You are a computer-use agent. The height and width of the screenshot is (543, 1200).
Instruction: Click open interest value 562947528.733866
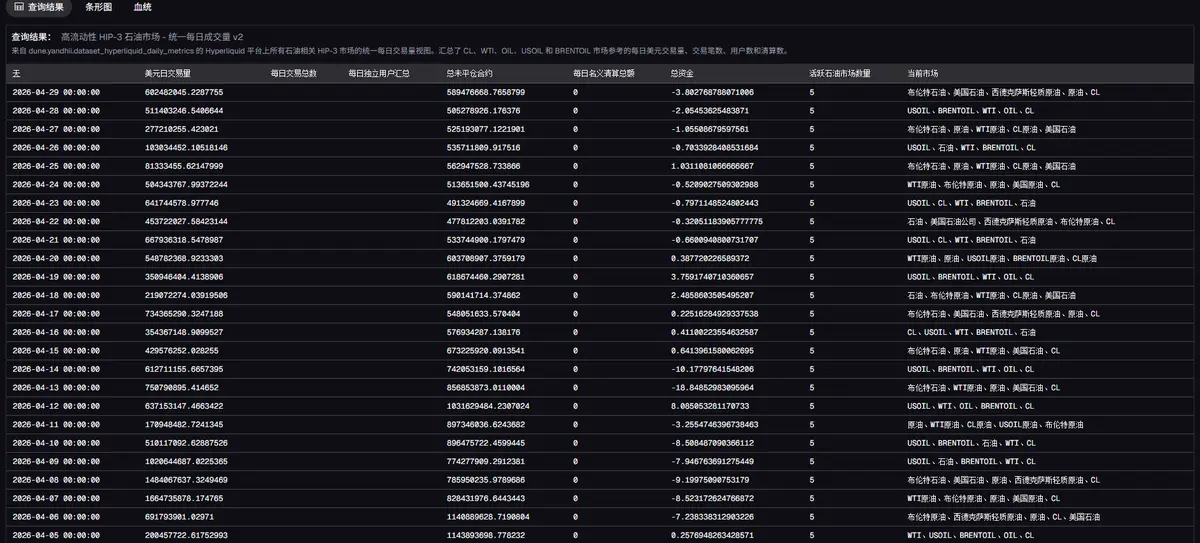483,166
